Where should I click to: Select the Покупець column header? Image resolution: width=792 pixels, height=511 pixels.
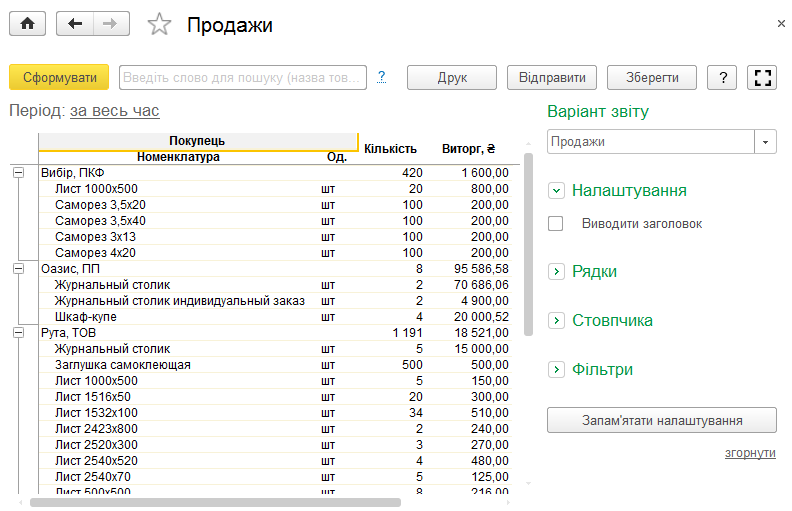point(197,141)
